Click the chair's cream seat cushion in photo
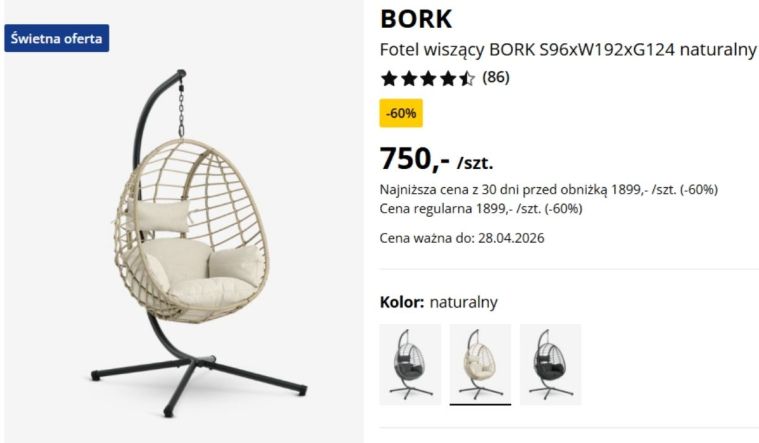Viewport: 759px width, 443px height. [x=212, y=290]
